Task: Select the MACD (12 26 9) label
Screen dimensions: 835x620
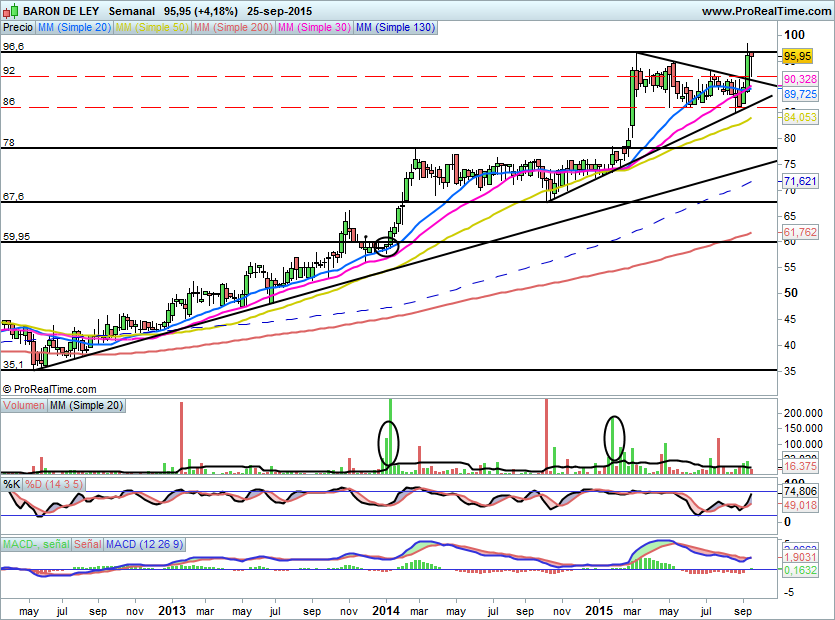Action: [144, 544]
